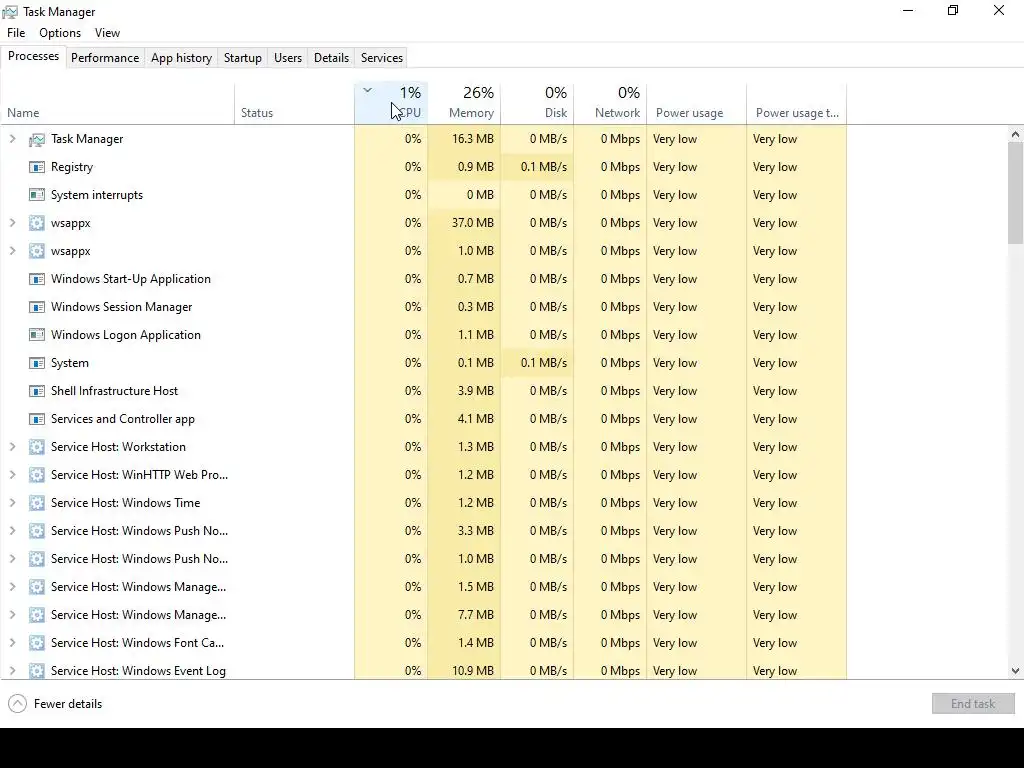Click the scrollbar down arrow

click(x=1015, y=671)
